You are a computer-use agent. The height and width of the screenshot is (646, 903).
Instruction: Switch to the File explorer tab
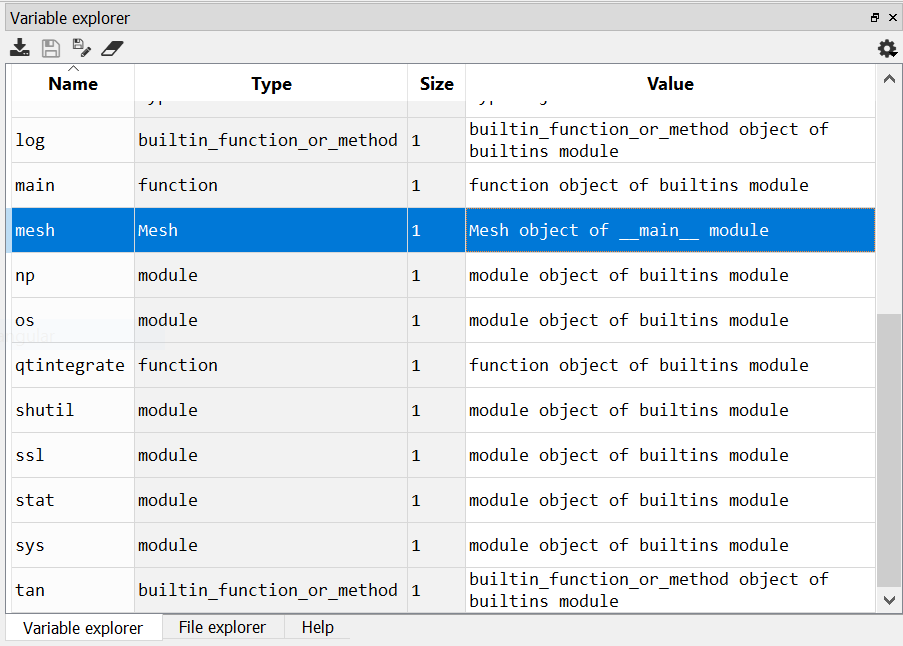(x=221, y=627)
